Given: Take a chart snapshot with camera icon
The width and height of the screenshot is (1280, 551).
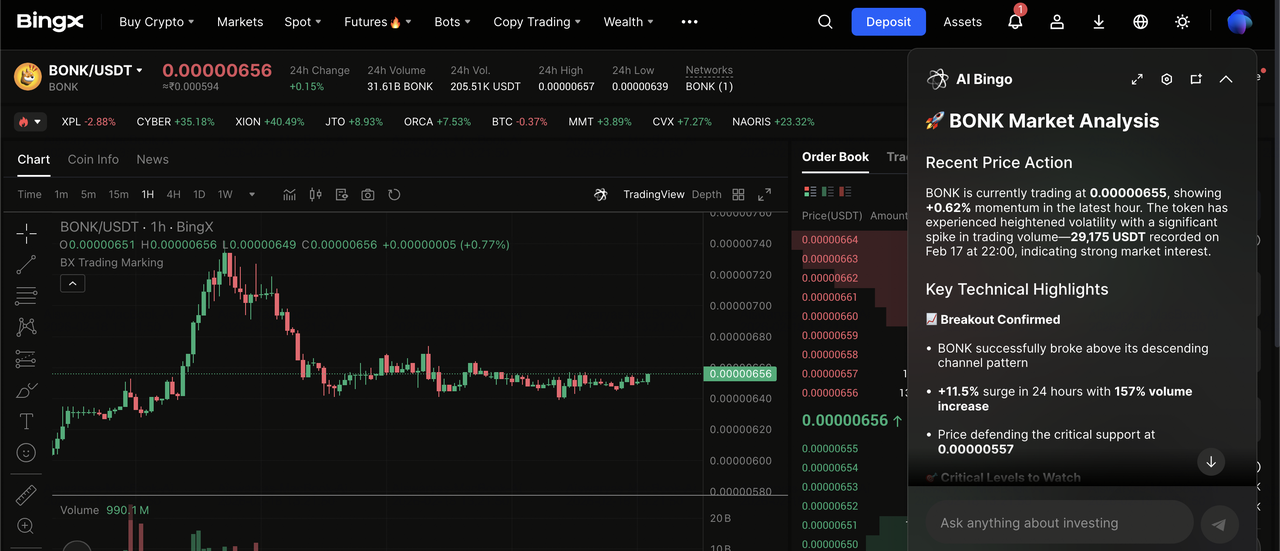Looking at the screenshot, I should pyautogui.click(x=368, y=194).
